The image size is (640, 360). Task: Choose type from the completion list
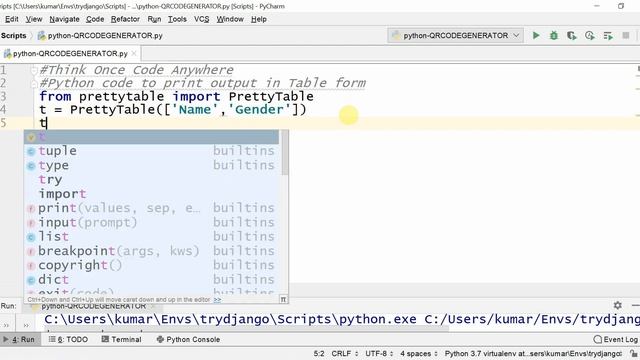[x=151, y=165]
